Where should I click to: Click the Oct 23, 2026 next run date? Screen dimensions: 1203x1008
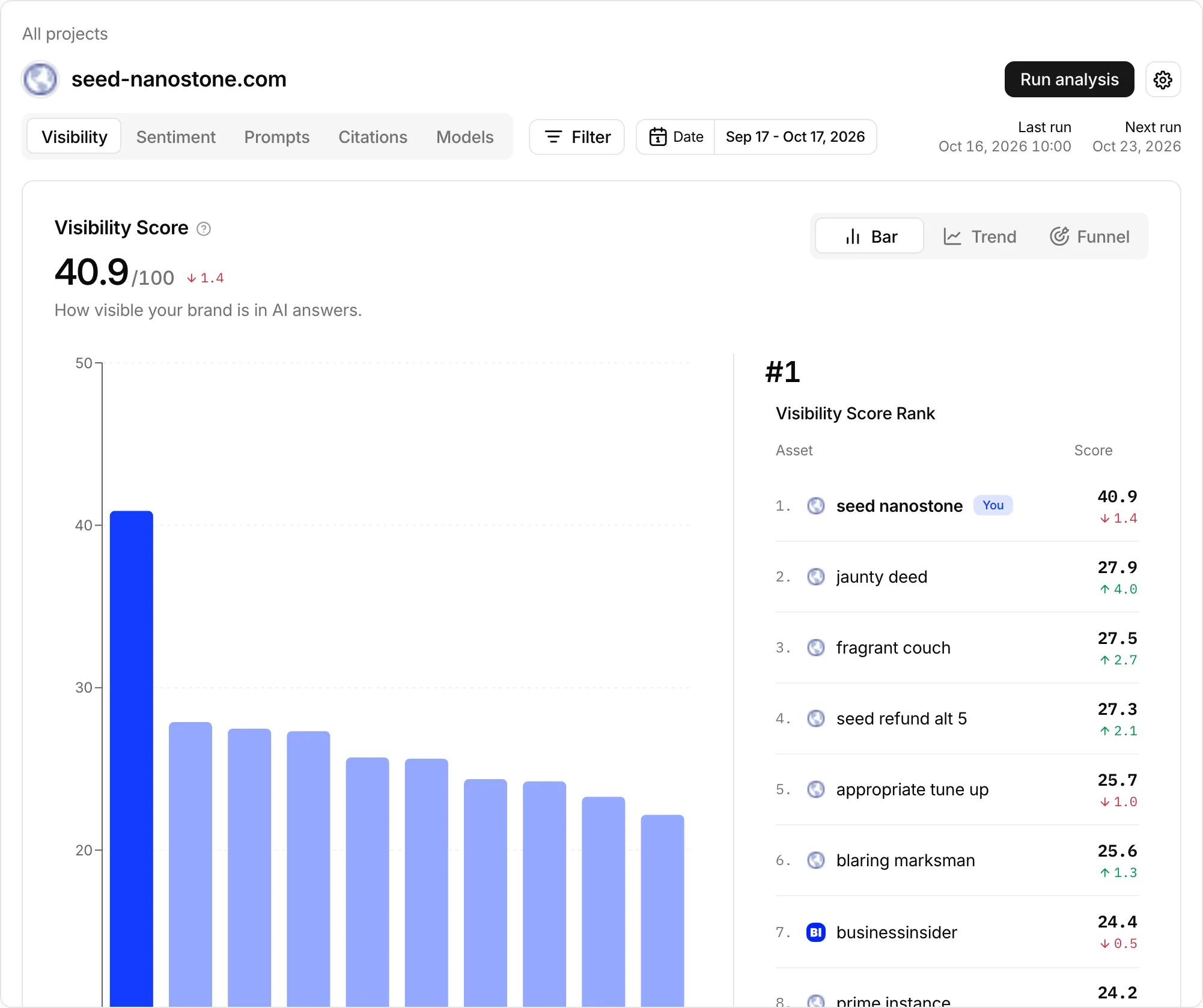(x=1136, y=146)
